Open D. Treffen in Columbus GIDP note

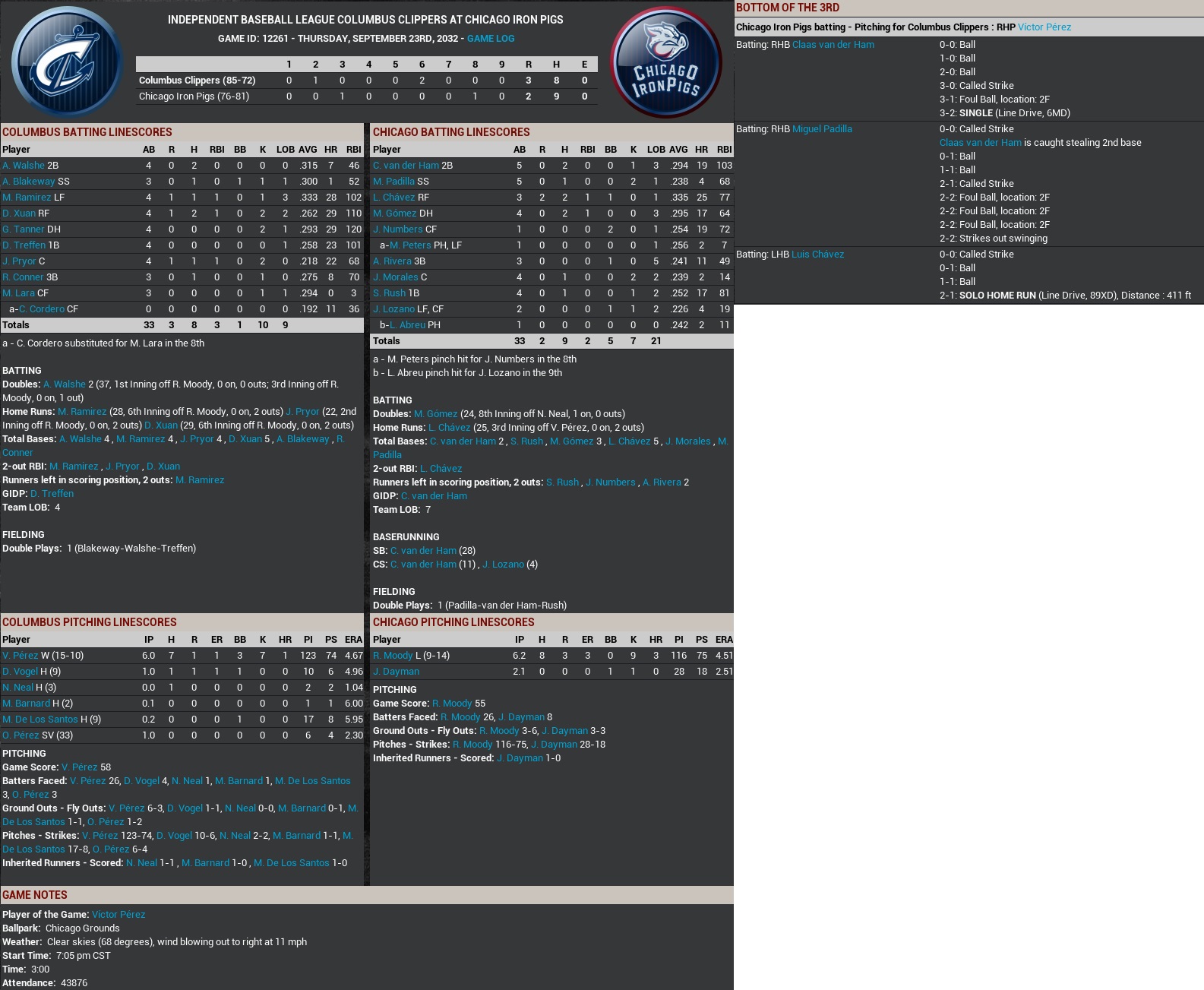[52, 494]
